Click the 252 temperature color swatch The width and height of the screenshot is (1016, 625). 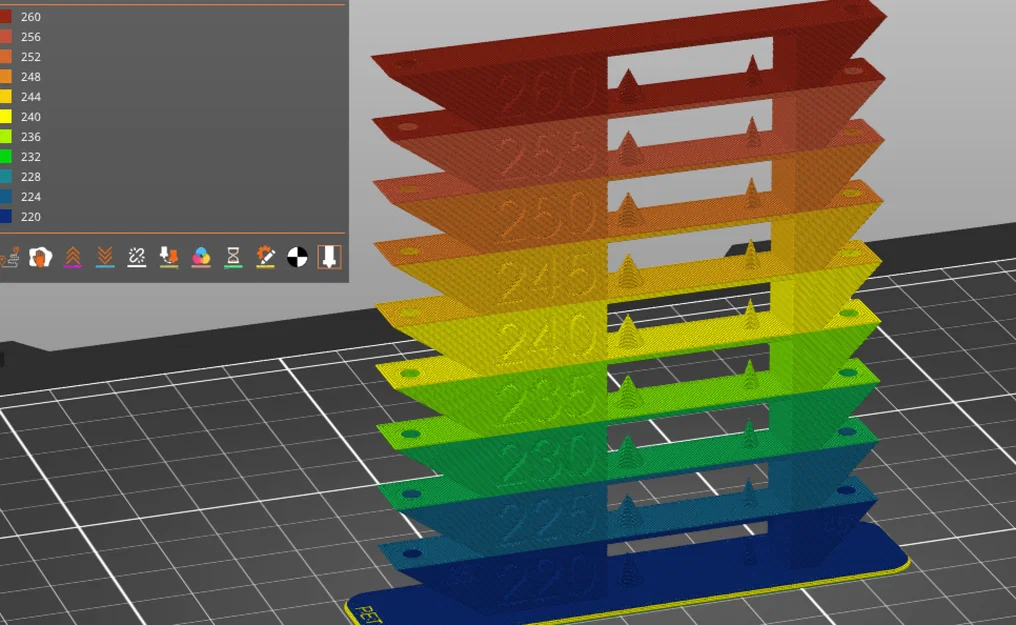5,57
